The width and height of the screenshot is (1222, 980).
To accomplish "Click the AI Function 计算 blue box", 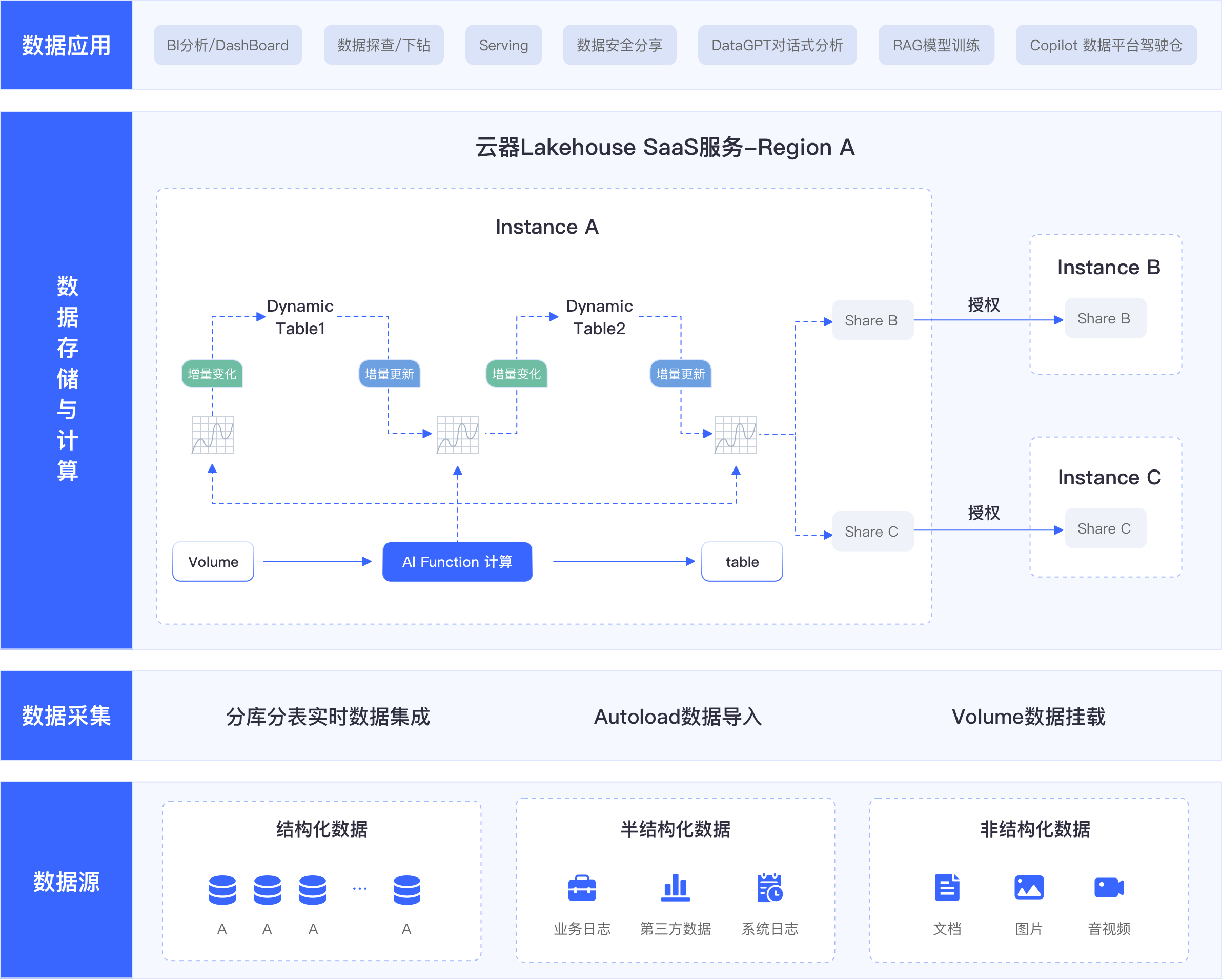I will click(457, 562).
